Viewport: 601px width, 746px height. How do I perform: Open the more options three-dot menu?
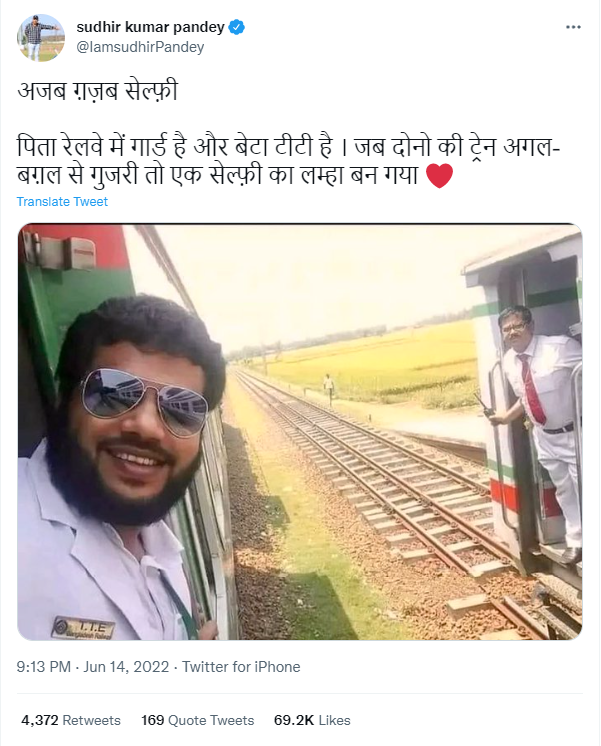click(x=570, y=27)
